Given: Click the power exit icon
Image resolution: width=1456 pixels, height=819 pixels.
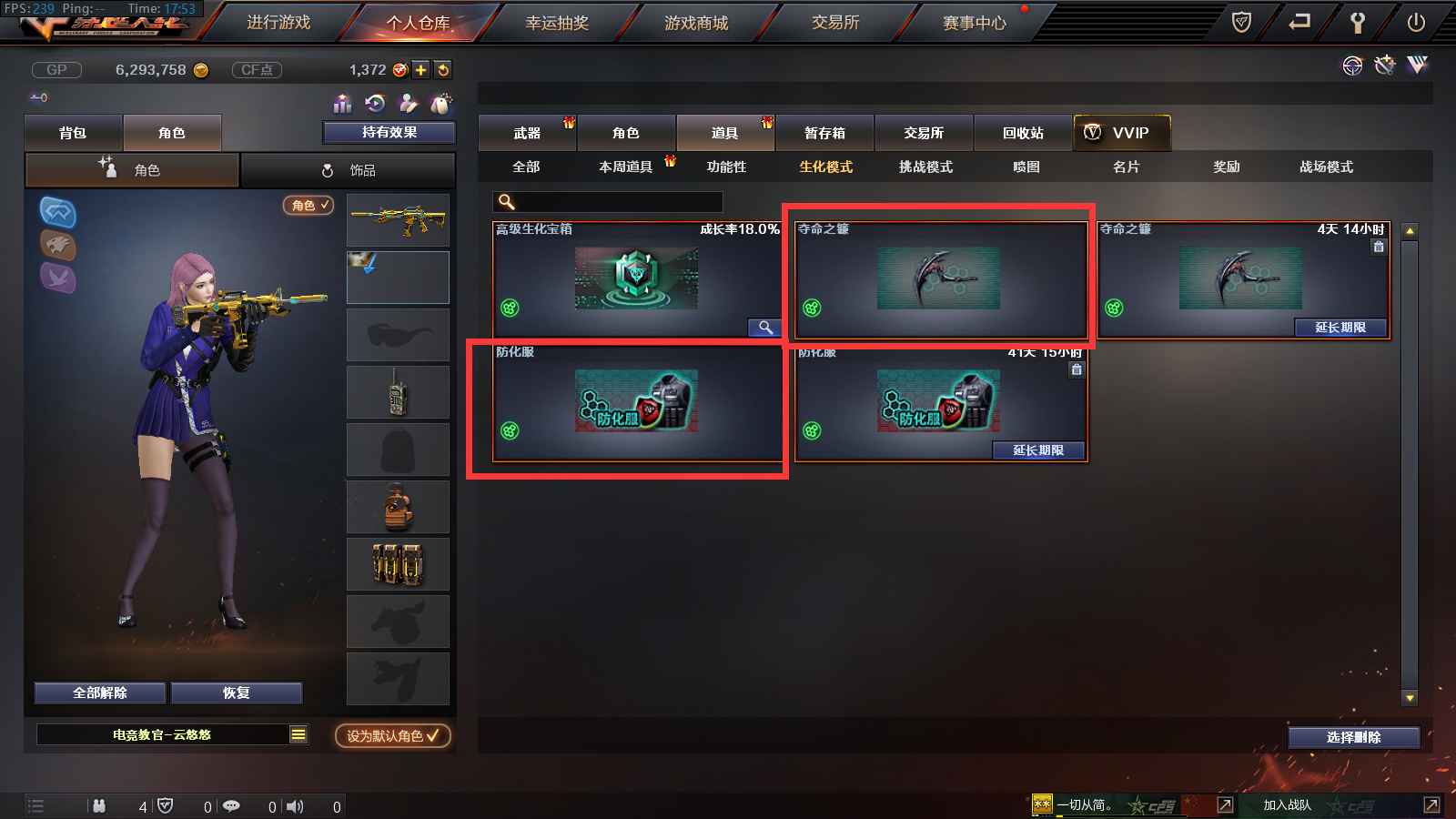Looking at the screenshot, I should click(x=1415, y=23).
